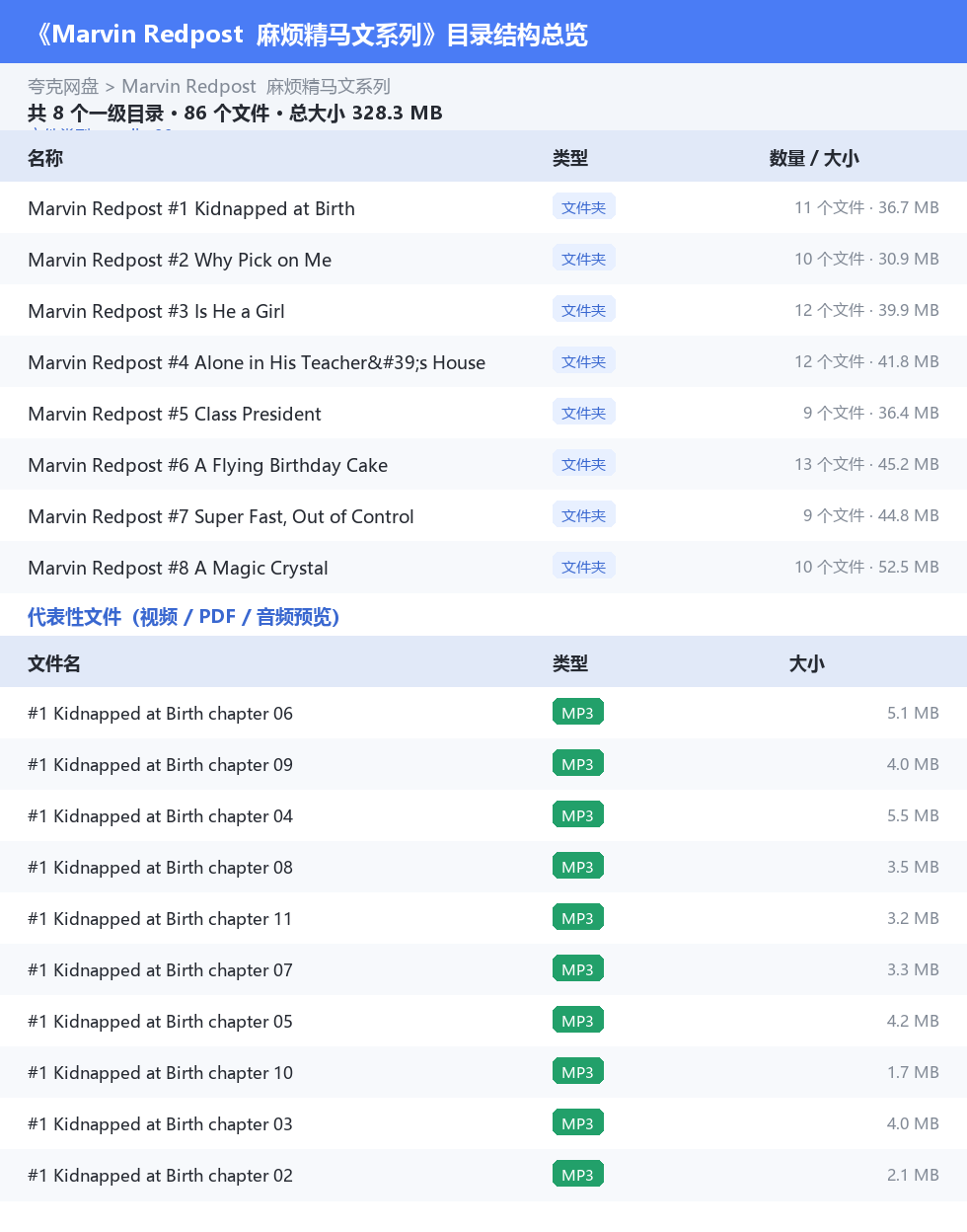The image size is (967, 1232).
Task: Click the MP3 badge for chapter 02
Action: pos(578,1175)
